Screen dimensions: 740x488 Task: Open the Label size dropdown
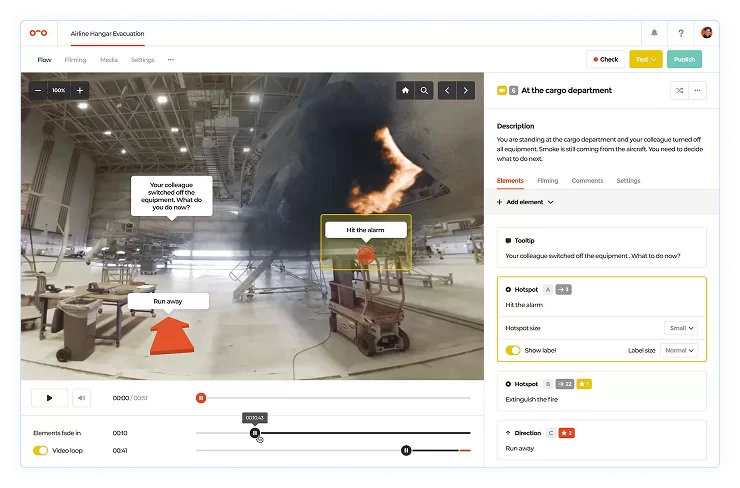pyautogui.click(x=678, y=351)
